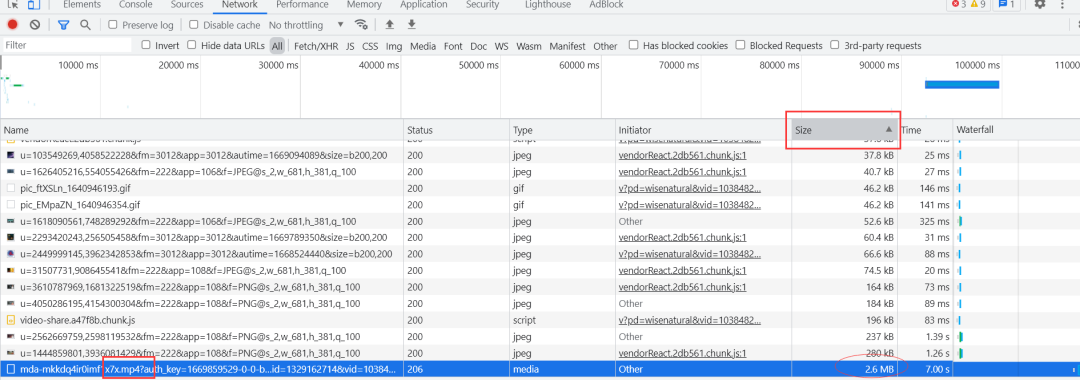
Task: Click the blue bar in the timeline overview
Action: (962, 85)
